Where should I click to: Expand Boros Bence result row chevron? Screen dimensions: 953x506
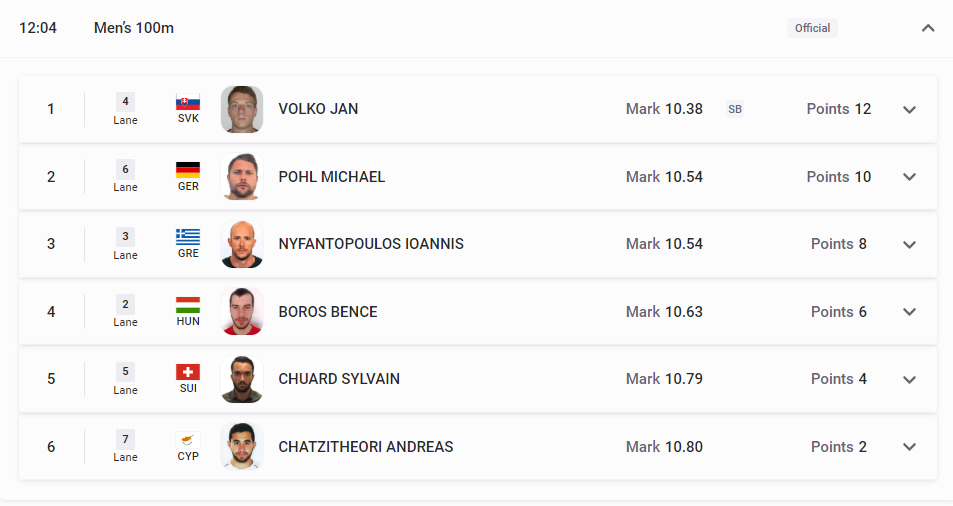909,312
